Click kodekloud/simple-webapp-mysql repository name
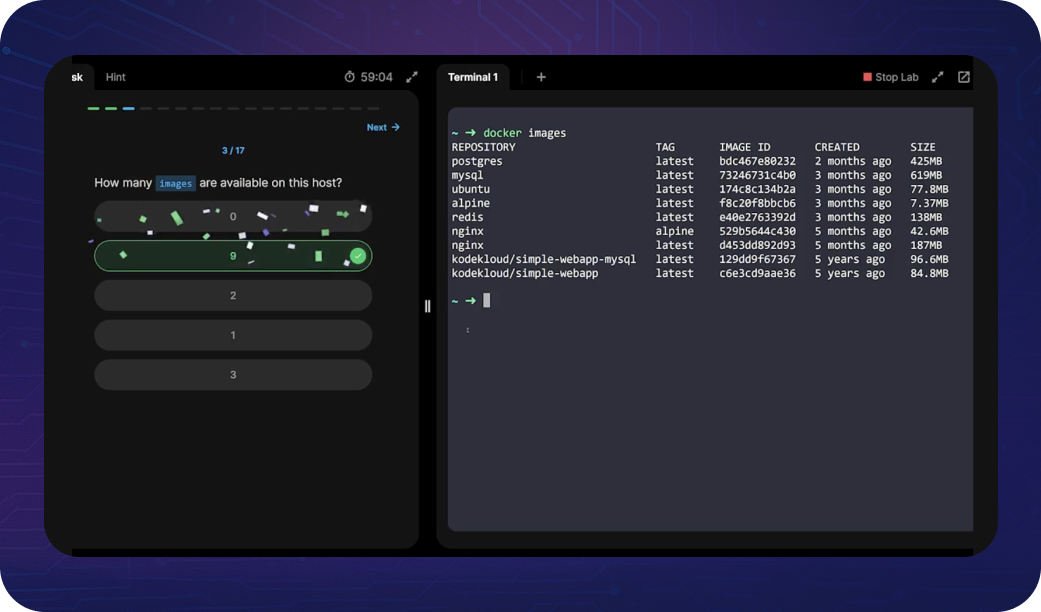Viewport: 1041px width, 612px height. point(544,259)
